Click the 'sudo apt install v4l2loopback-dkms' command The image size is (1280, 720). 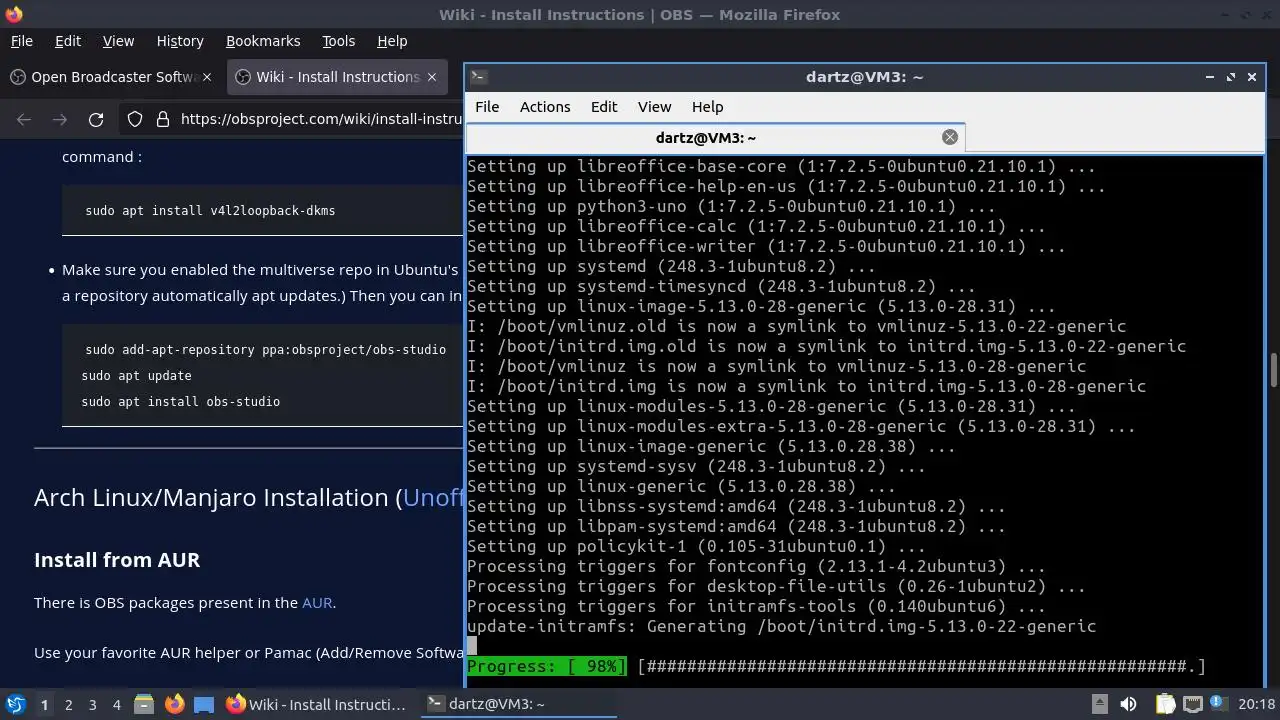coord(210,211)
